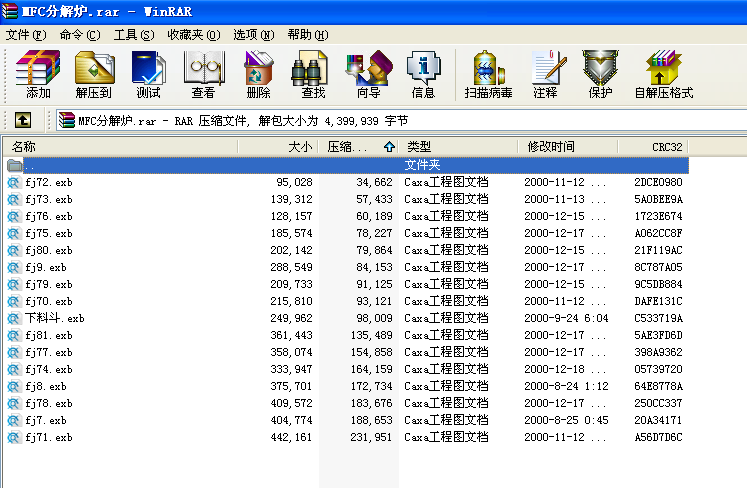Open the File (文件) menu
The width and height of the screenshot is (747, 488).
coord(26,34)
